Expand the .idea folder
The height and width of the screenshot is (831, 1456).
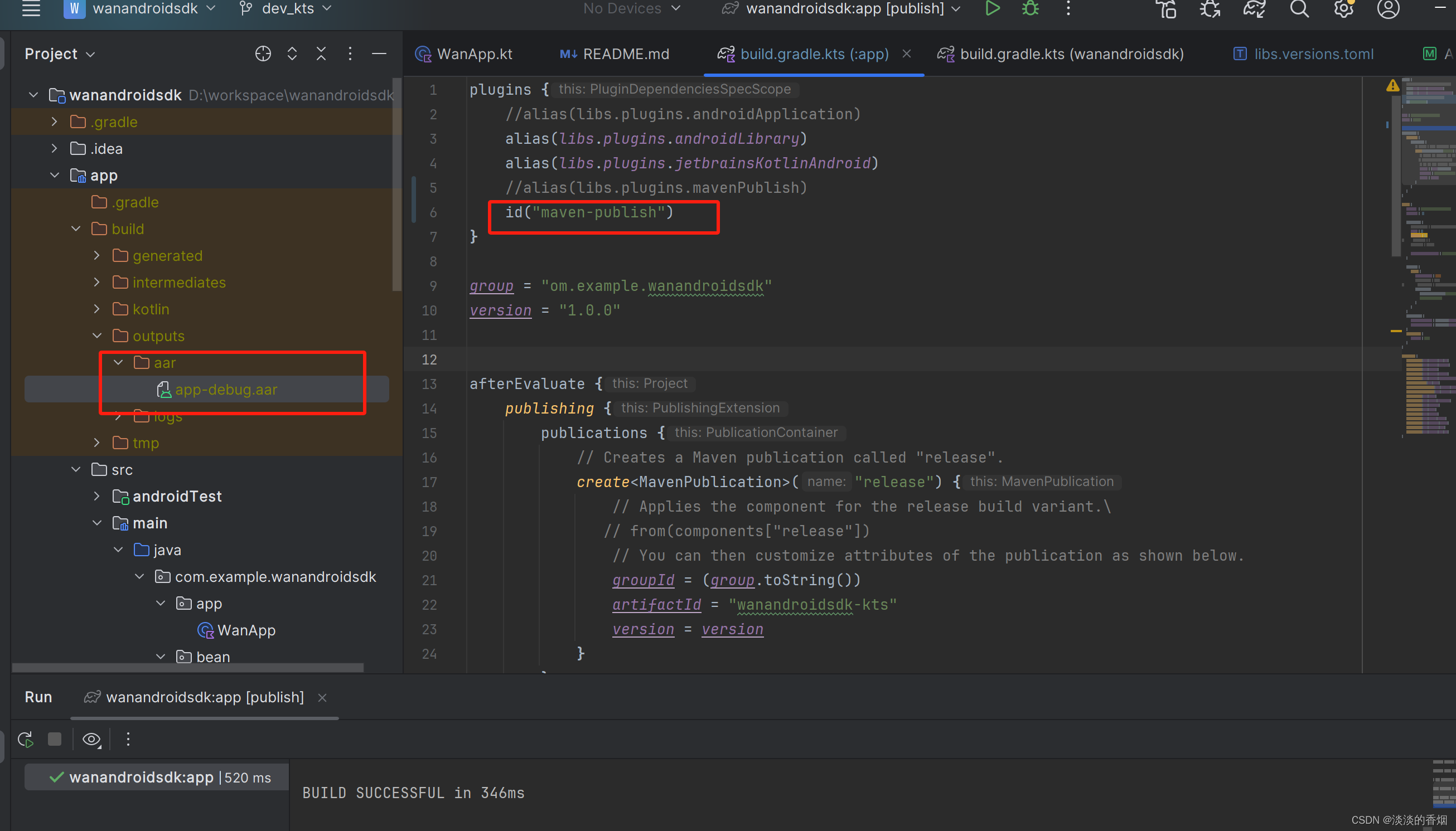tap(54, 148)
